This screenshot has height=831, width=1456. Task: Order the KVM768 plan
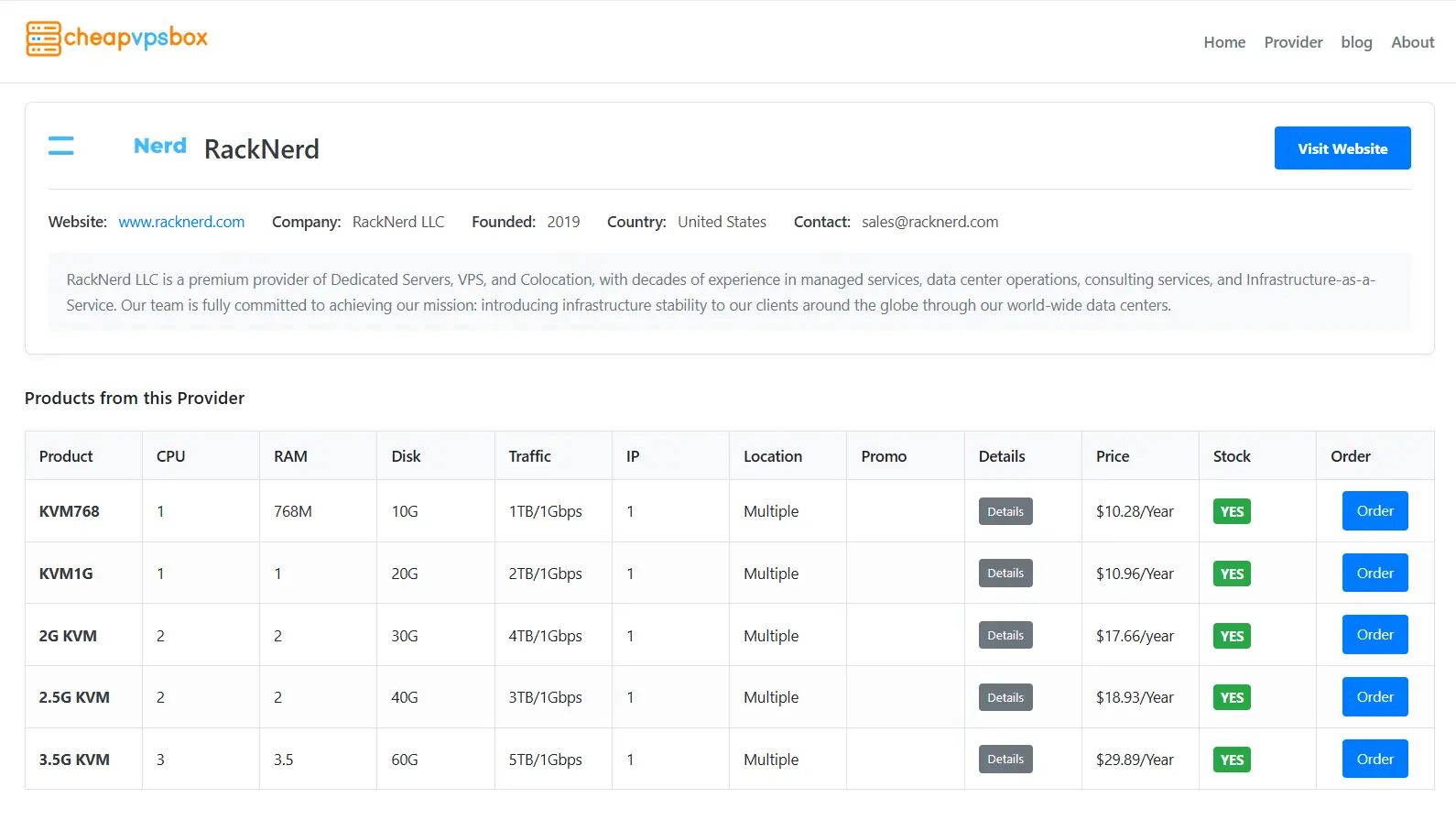[x=1375, y=511]
